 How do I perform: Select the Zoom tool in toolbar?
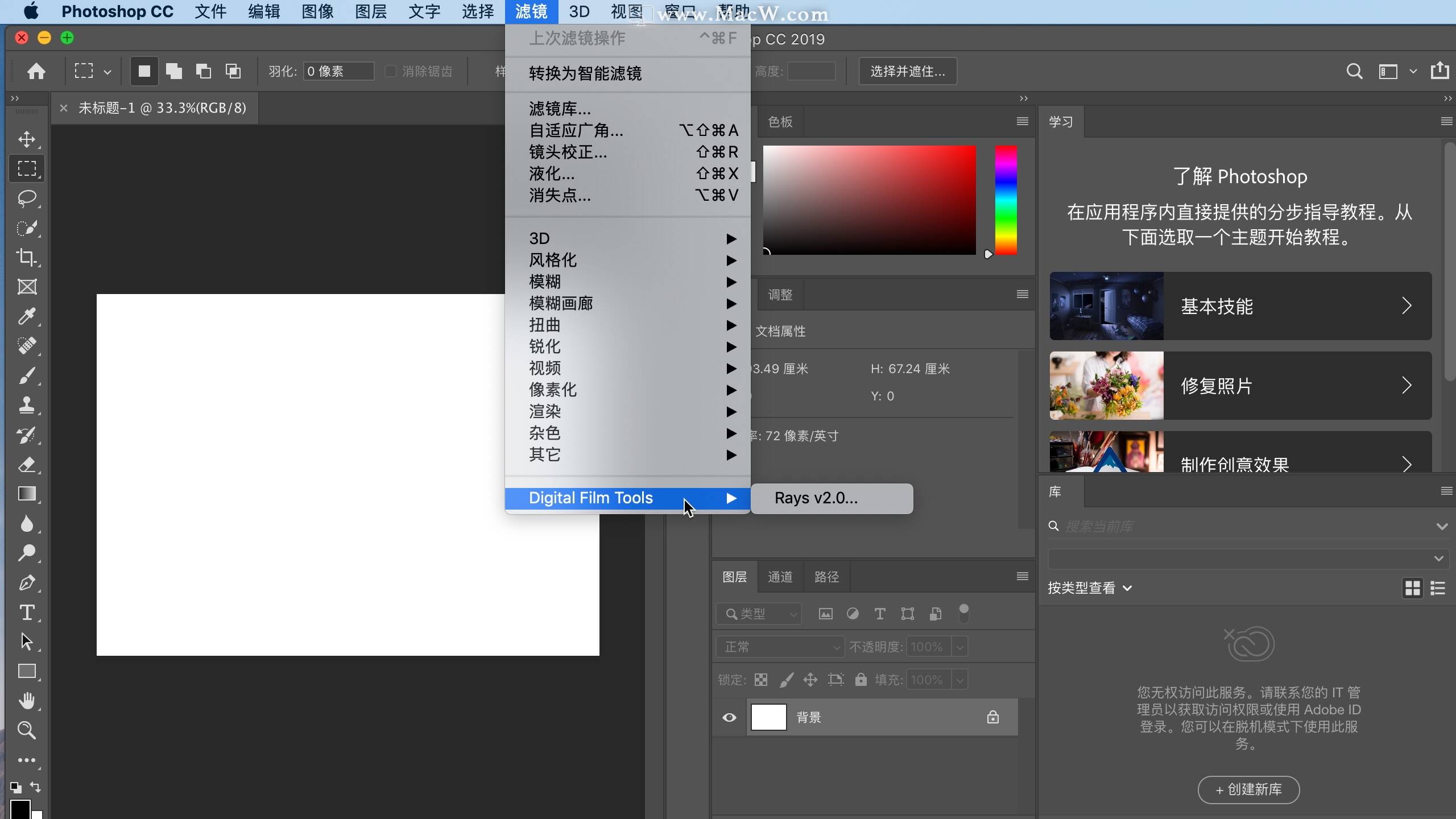coord(27,730)
